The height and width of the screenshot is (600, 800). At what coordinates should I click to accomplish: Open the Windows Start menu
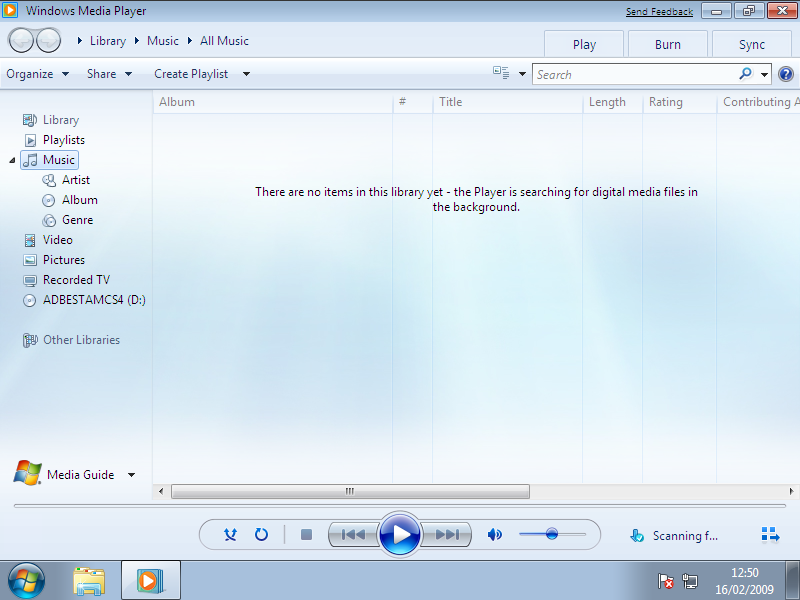click(26, 581)
